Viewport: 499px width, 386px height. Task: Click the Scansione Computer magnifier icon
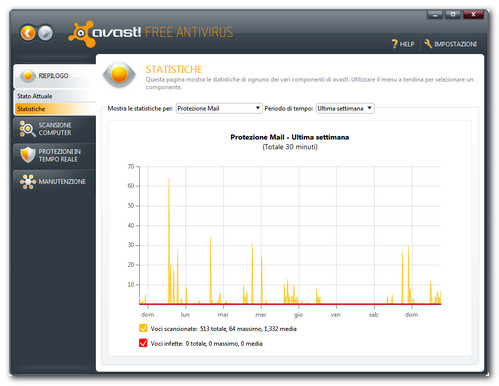point(27,129)
